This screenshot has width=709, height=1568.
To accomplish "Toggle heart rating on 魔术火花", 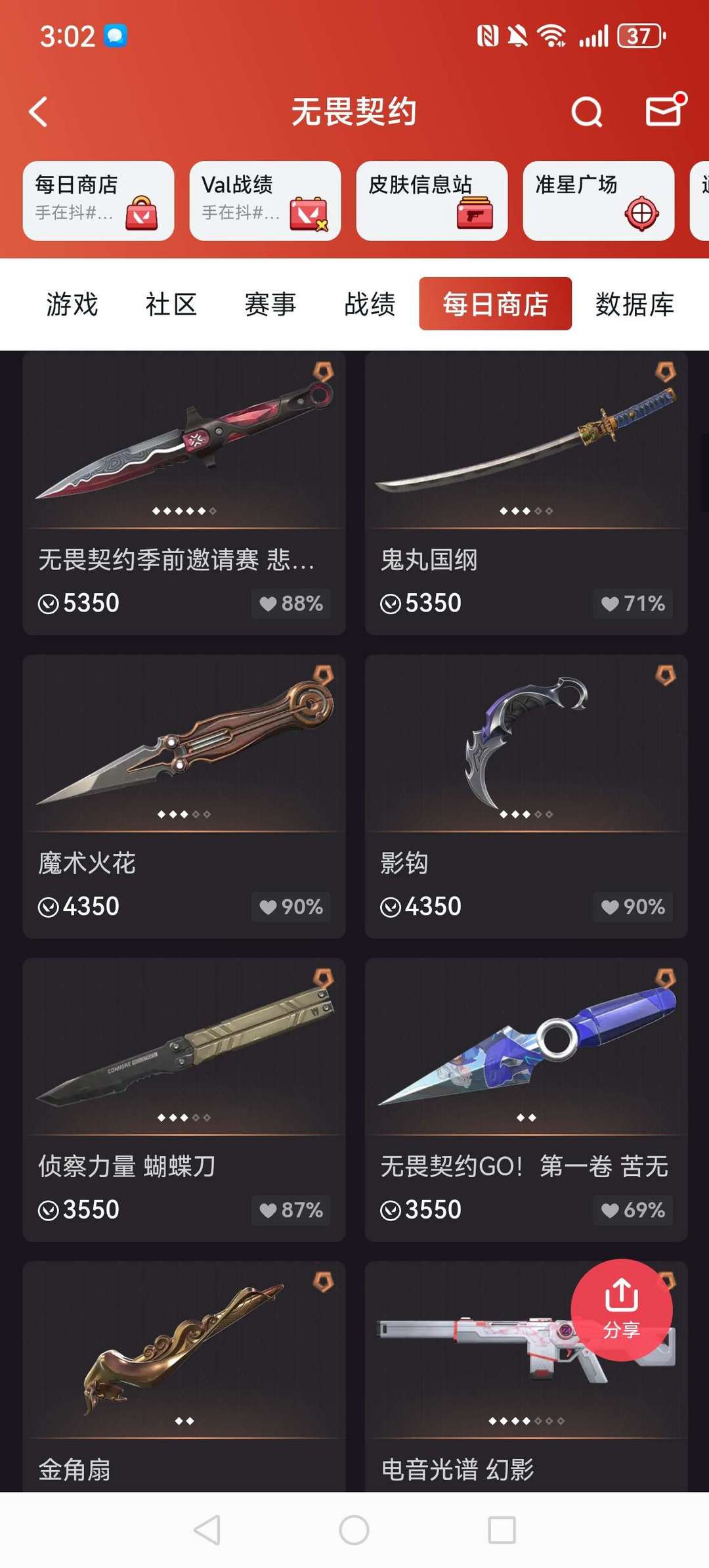I will (x=291, y=907).
